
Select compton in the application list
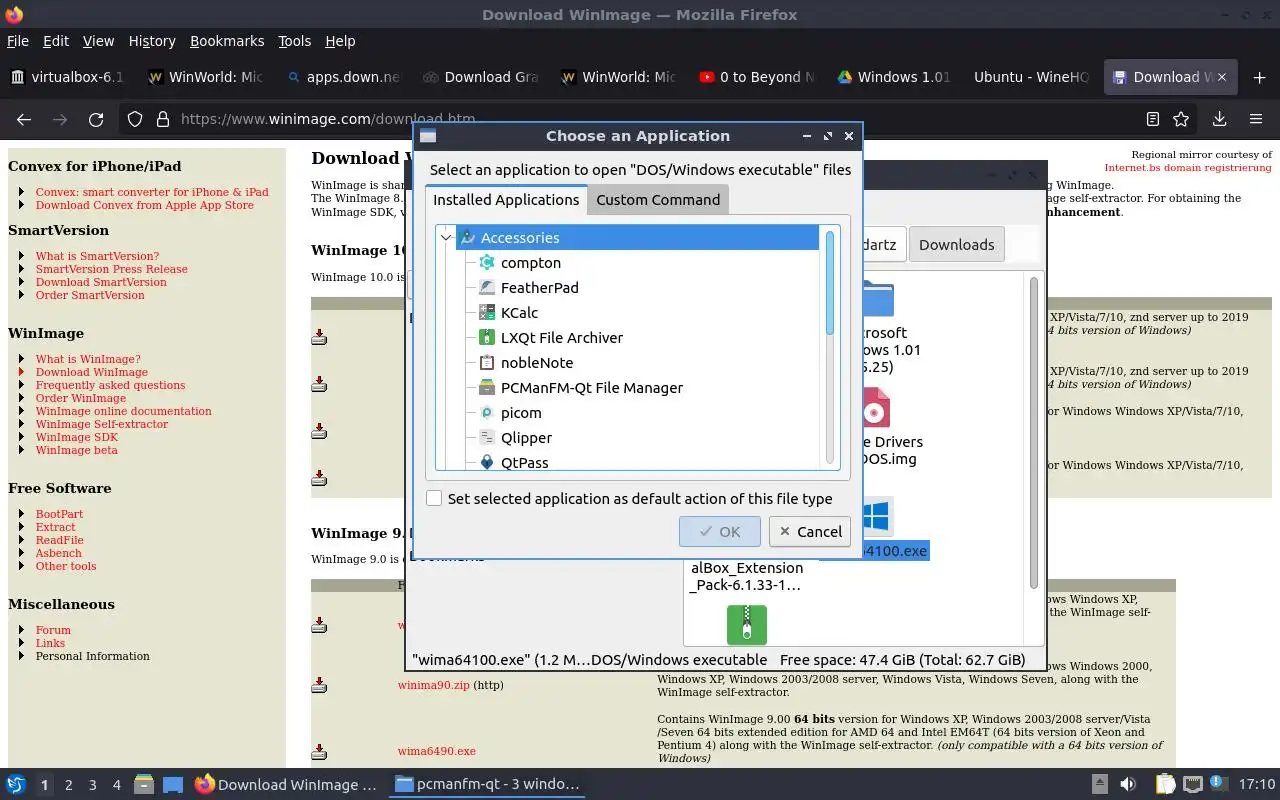point(530,263)
